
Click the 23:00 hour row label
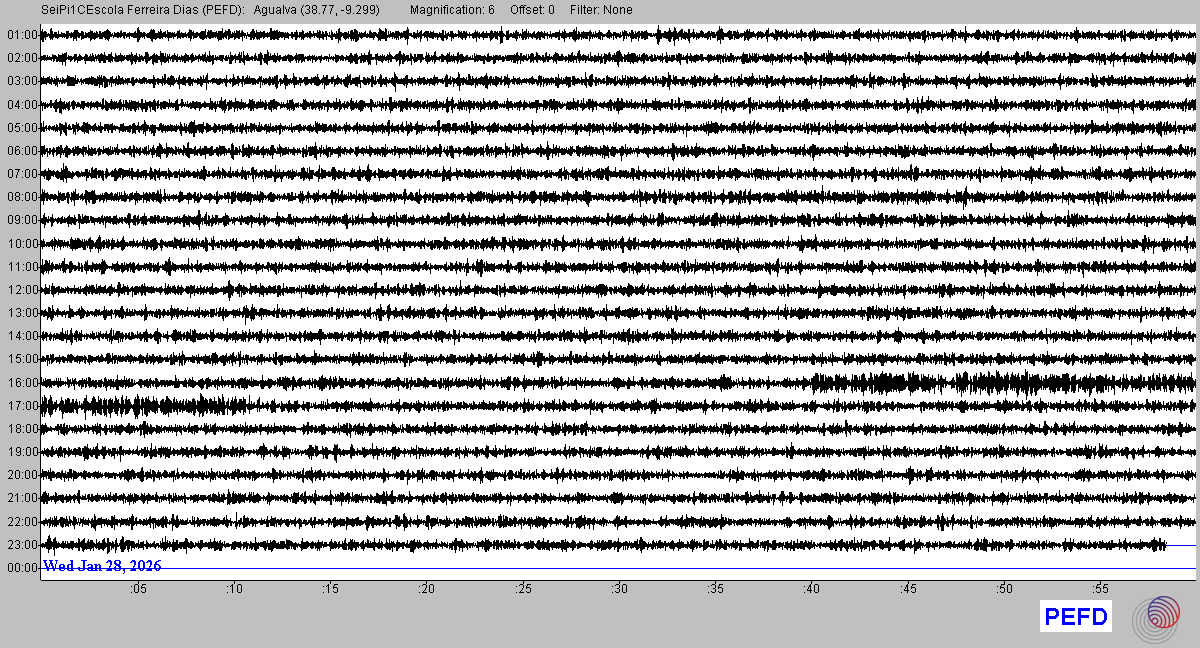(x=21, y=545)
